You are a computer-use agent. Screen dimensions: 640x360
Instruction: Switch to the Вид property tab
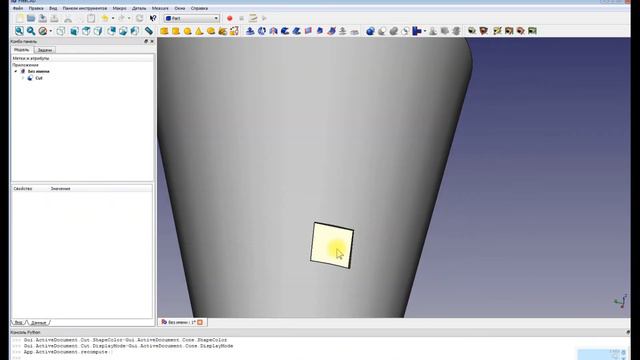[x=18, y=322]
